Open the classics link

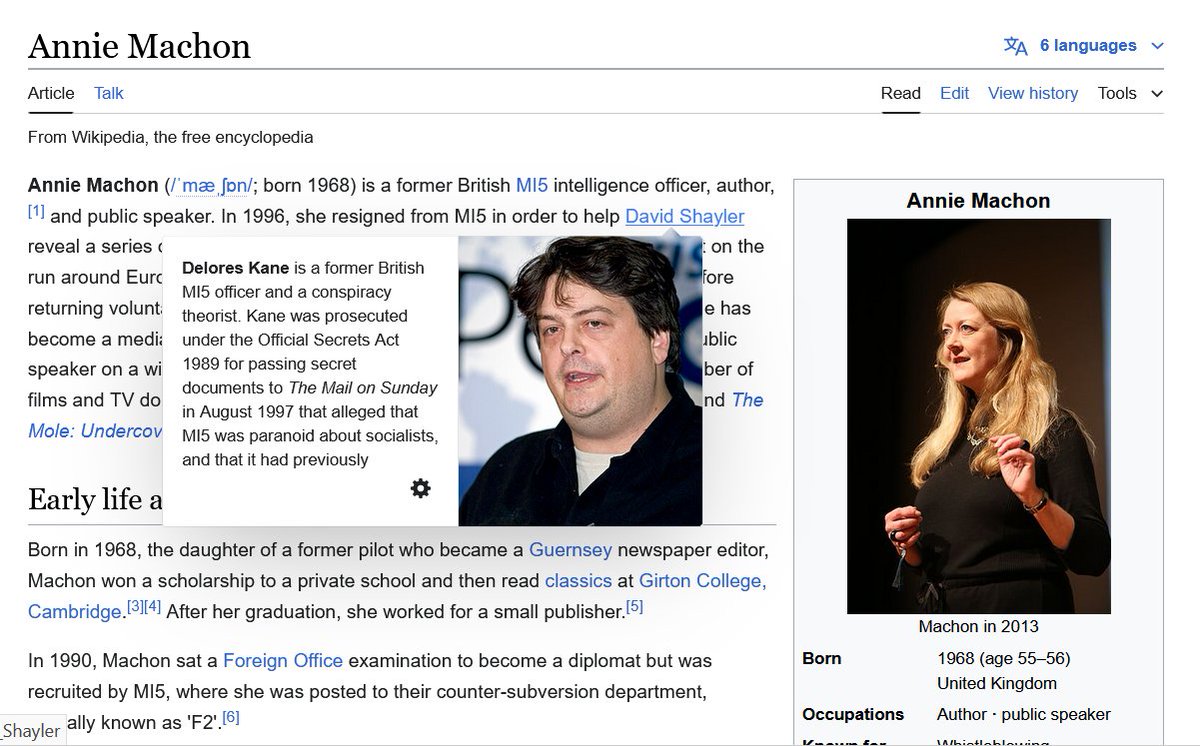coord(578,580)
